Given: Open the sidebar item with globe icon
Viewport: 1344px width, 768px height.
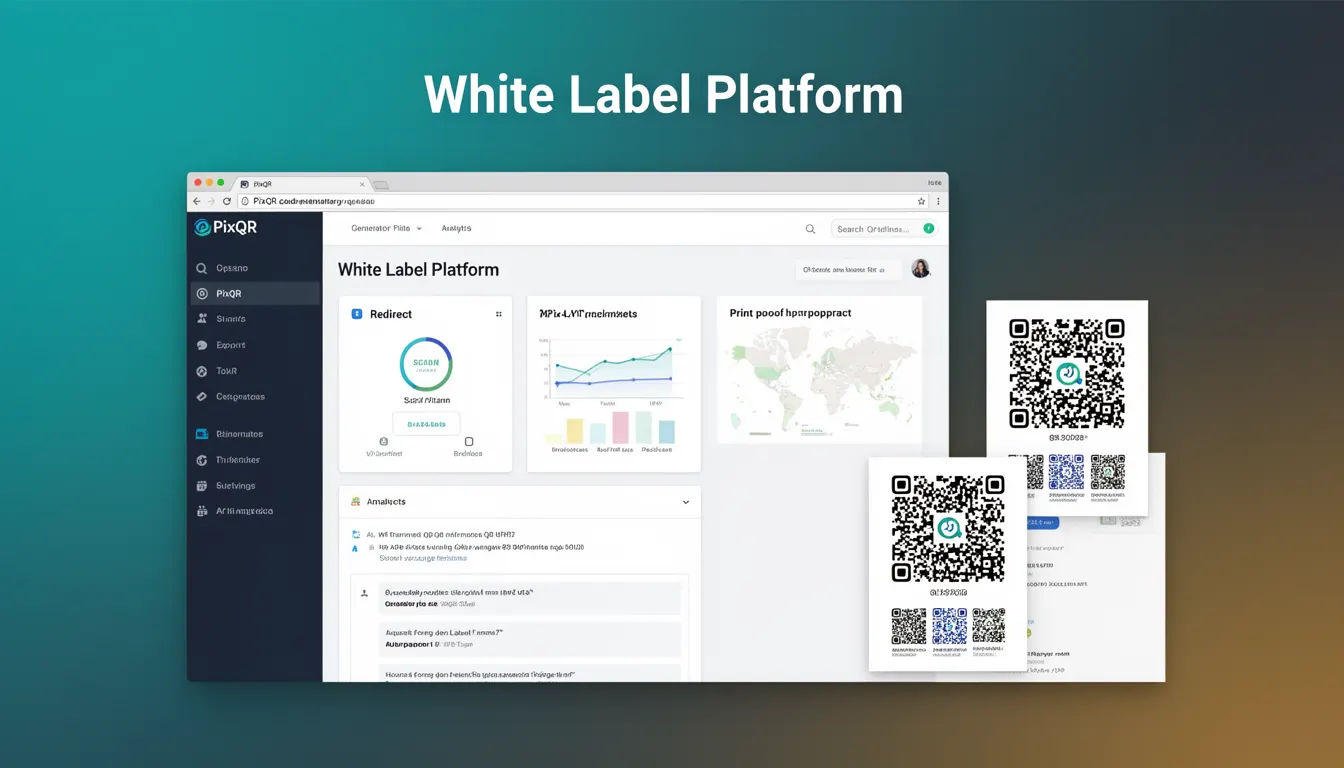Looking at the screenshot, I should tap(255, 460).
